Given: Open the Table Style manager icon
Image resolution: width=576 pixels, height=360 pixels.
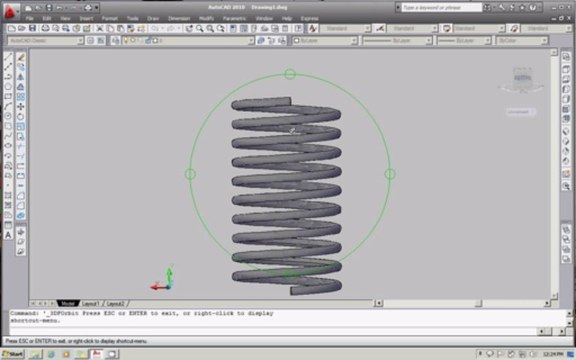Looking at the screenshot, I should pos(446,28).
